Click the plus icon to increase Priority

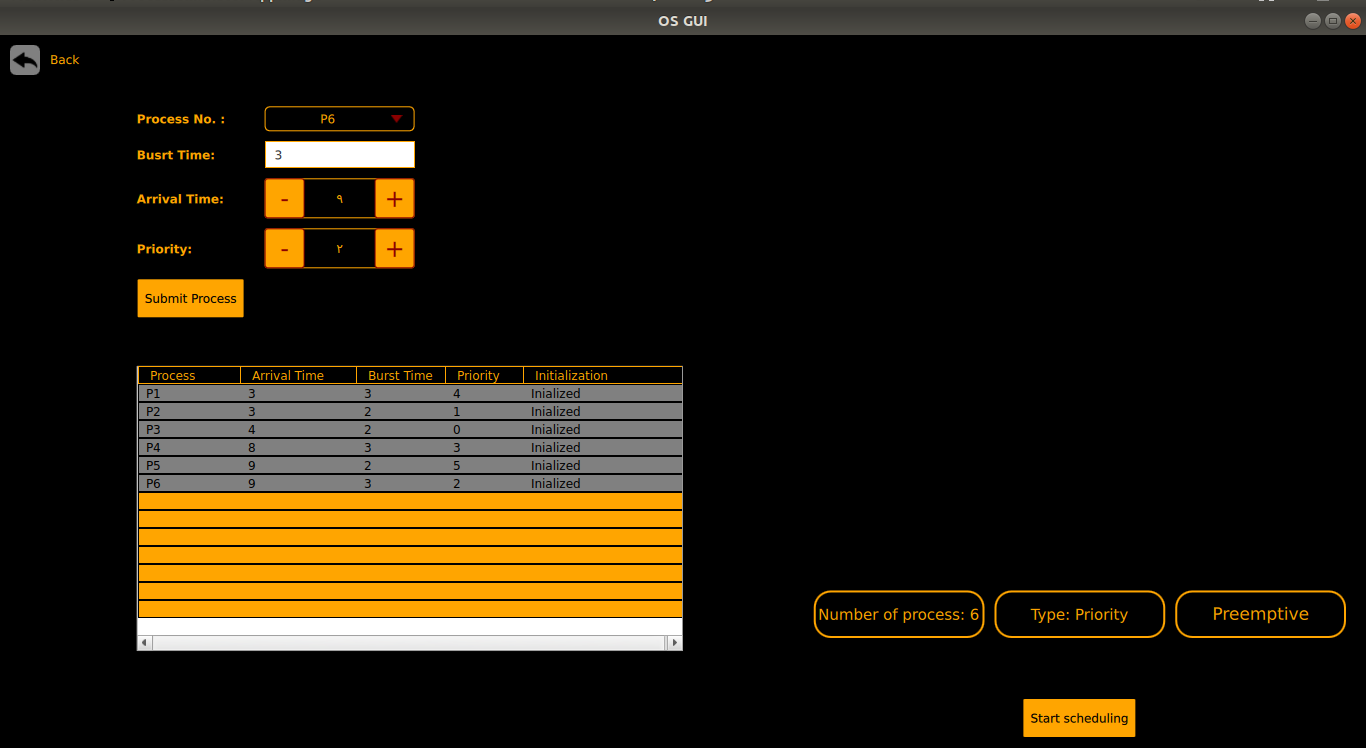pyautogui.click(x=394, y=248)
